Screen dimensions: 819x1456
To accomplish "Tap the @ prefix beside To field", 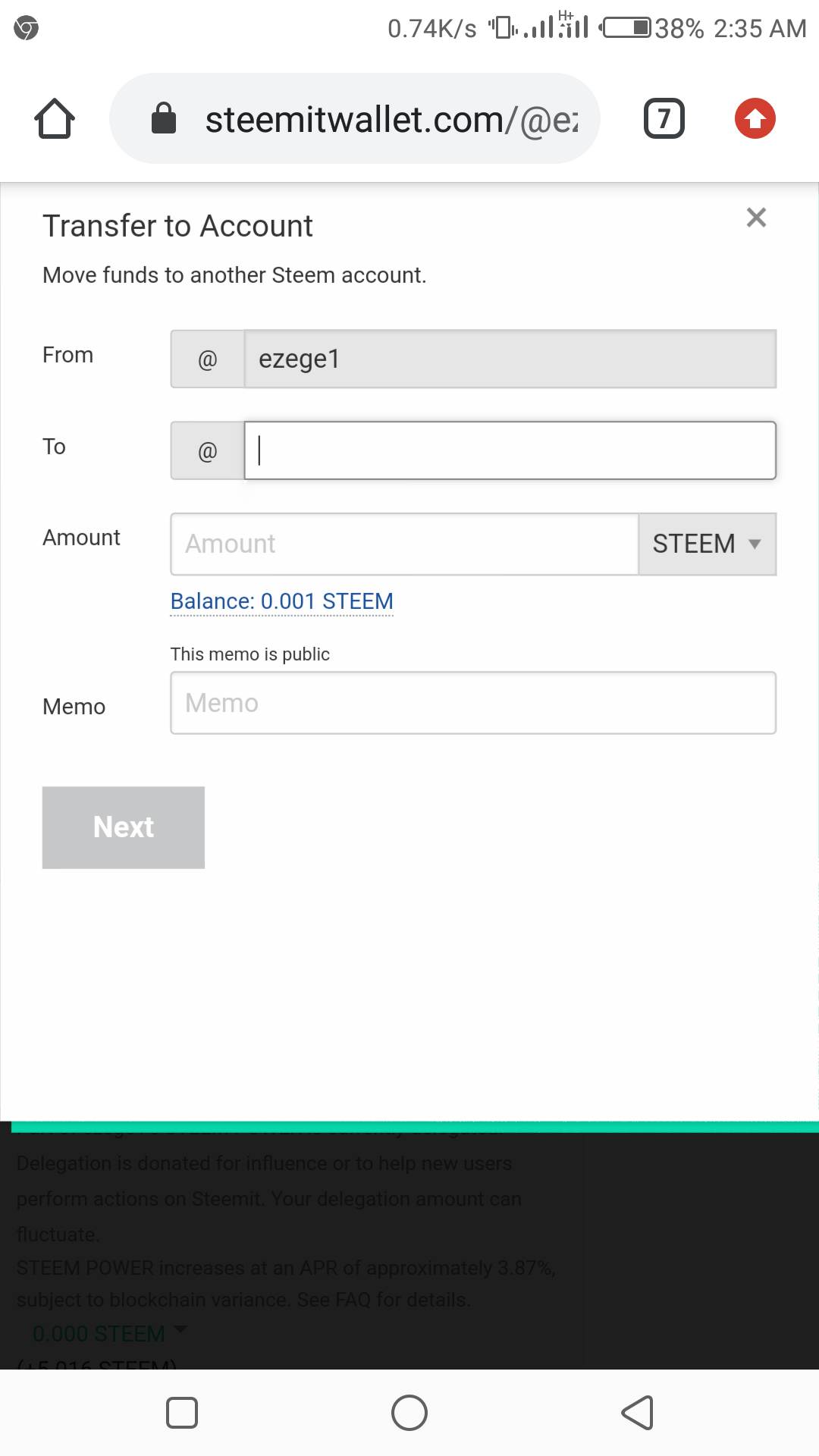I will coord(208,450).
